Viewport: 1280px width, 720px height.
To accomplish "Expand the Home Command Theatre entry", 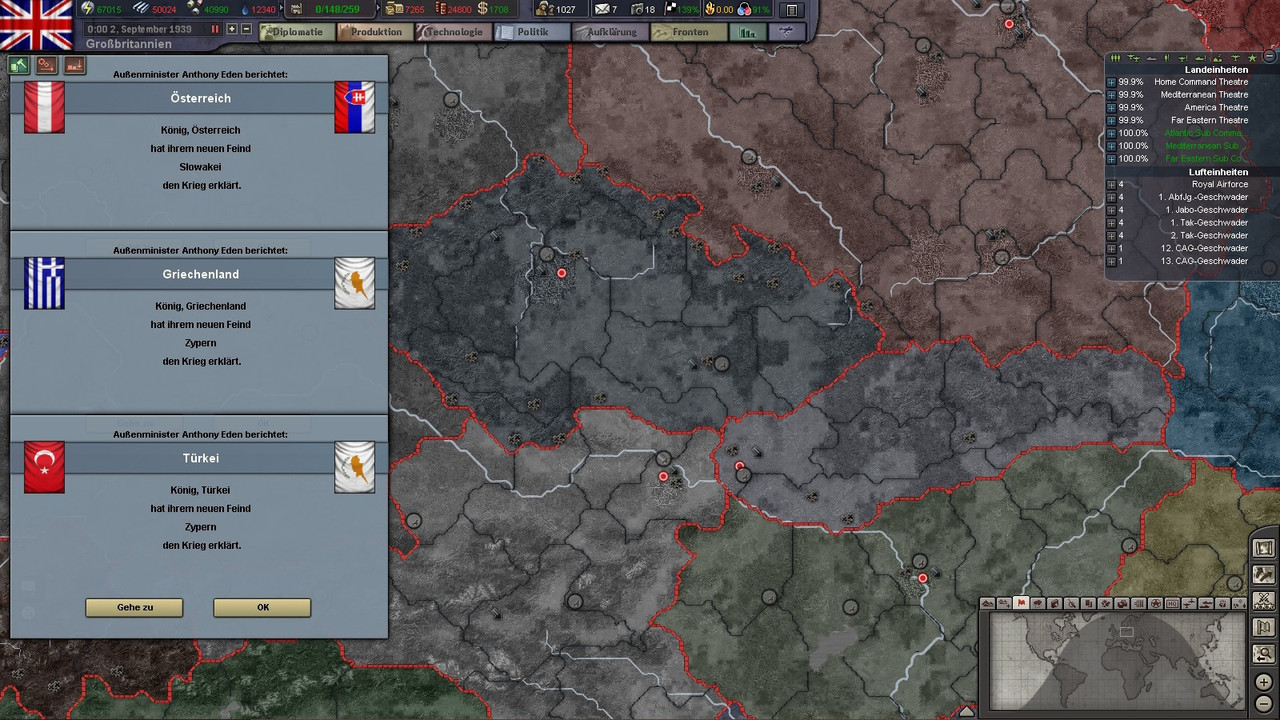I will pos(1111,82).
